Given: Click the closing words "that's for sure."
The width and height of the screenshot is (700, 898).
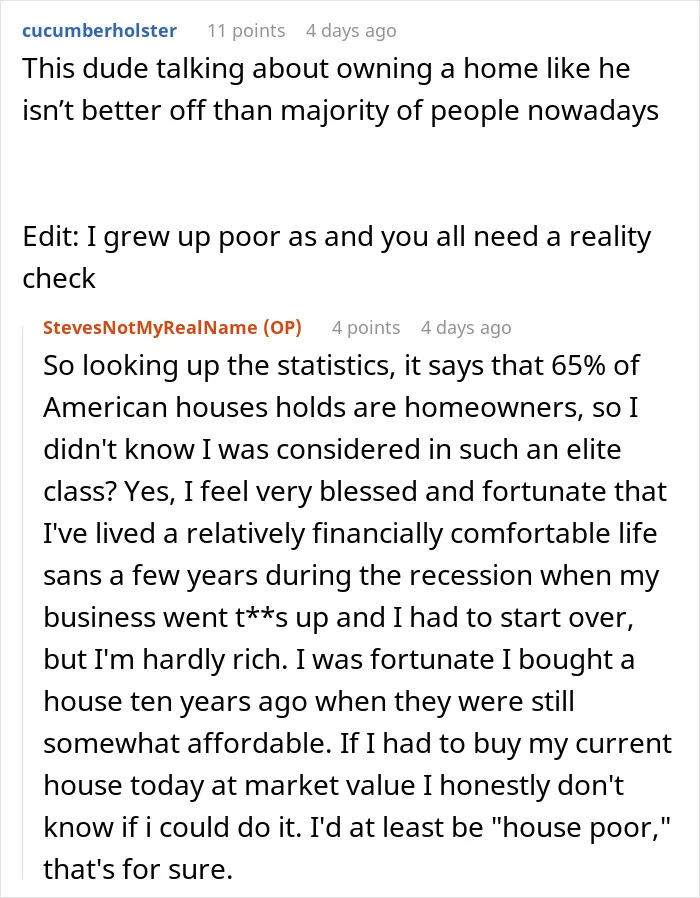Looking at the screenshot, I should (138, 869).
